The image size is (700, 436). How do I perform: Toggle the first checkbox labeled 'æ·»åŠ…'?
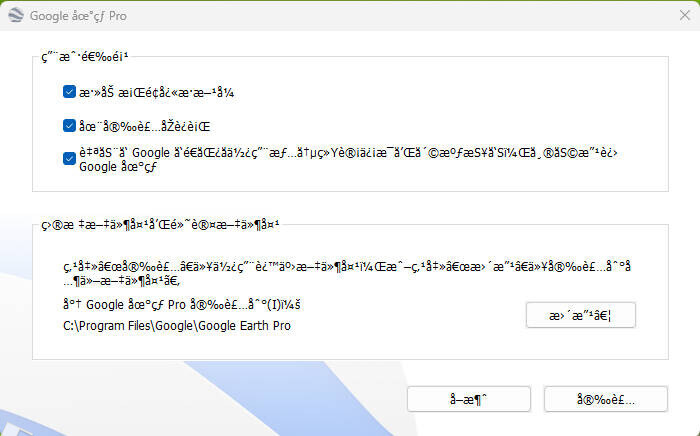coord(69,92)
